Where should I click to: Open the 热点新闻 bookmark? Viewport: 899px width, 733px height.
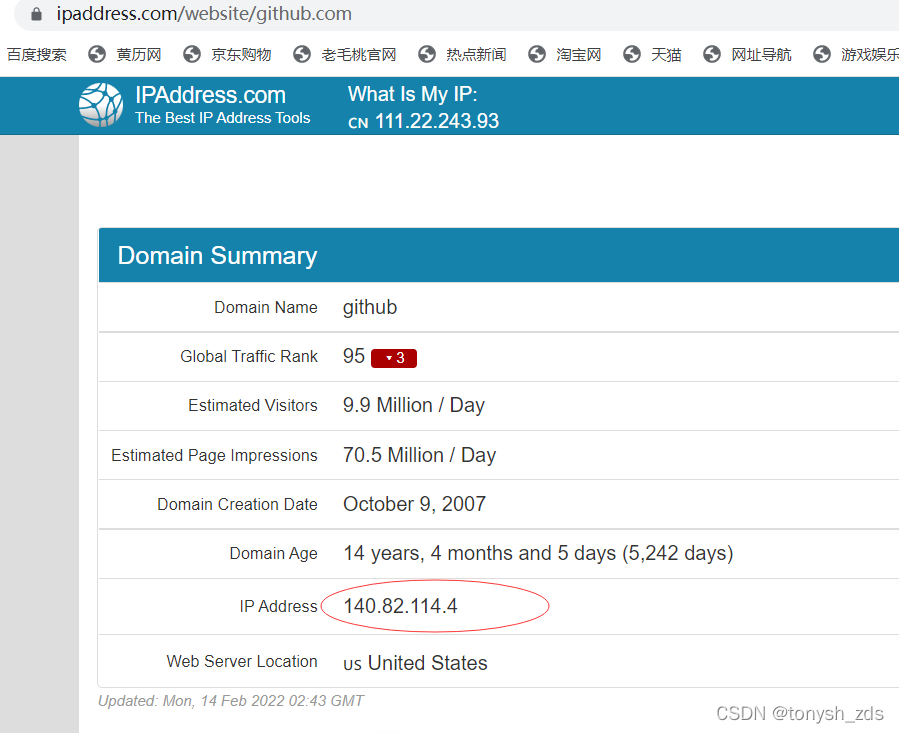(476, 54)
